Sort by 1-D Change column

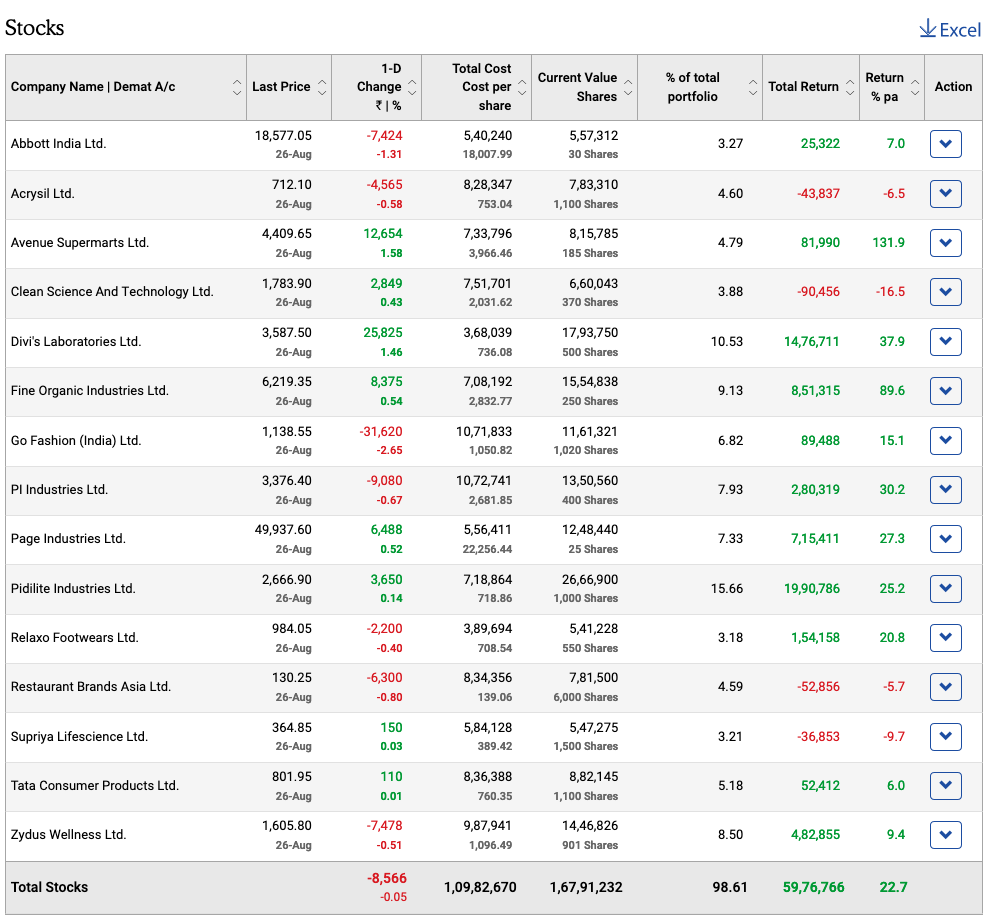pos(412,87)
